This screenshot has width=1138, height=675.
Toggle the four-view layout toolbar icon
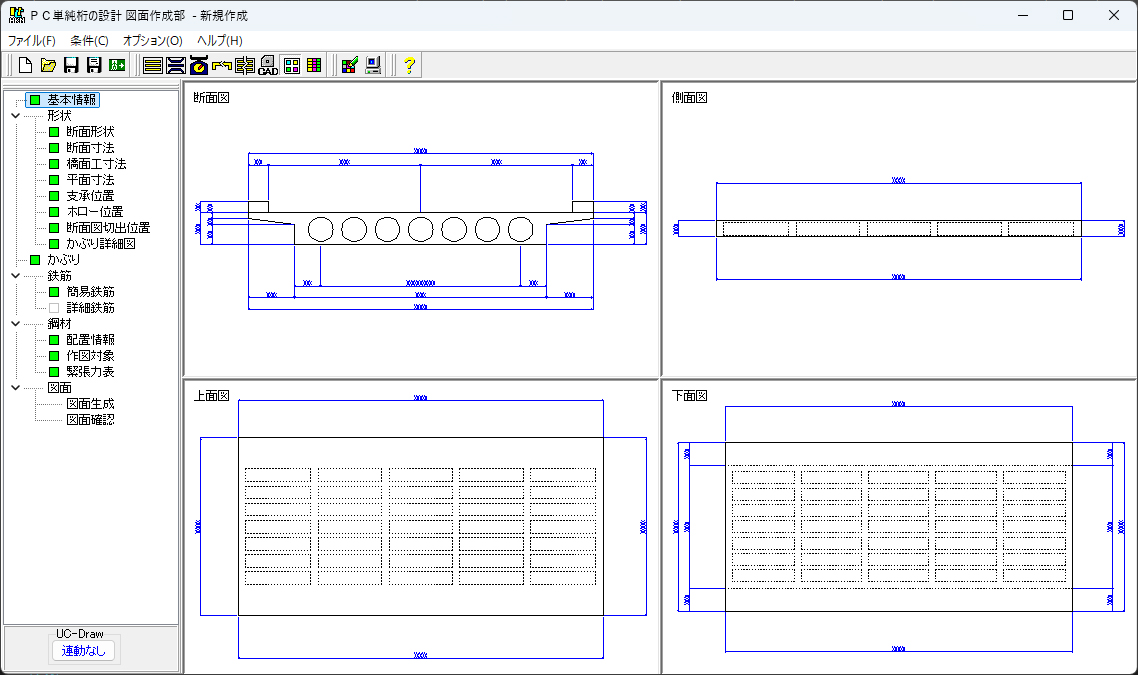(x=292, y=65)
